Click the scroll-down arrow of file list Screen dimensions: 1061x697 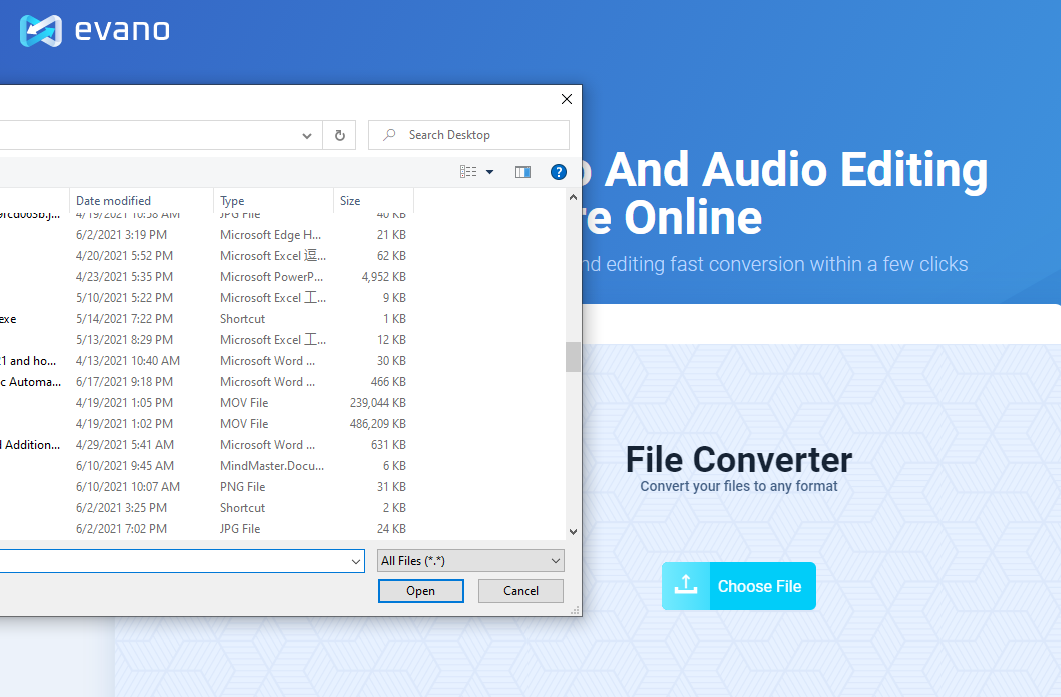[573, 532]
